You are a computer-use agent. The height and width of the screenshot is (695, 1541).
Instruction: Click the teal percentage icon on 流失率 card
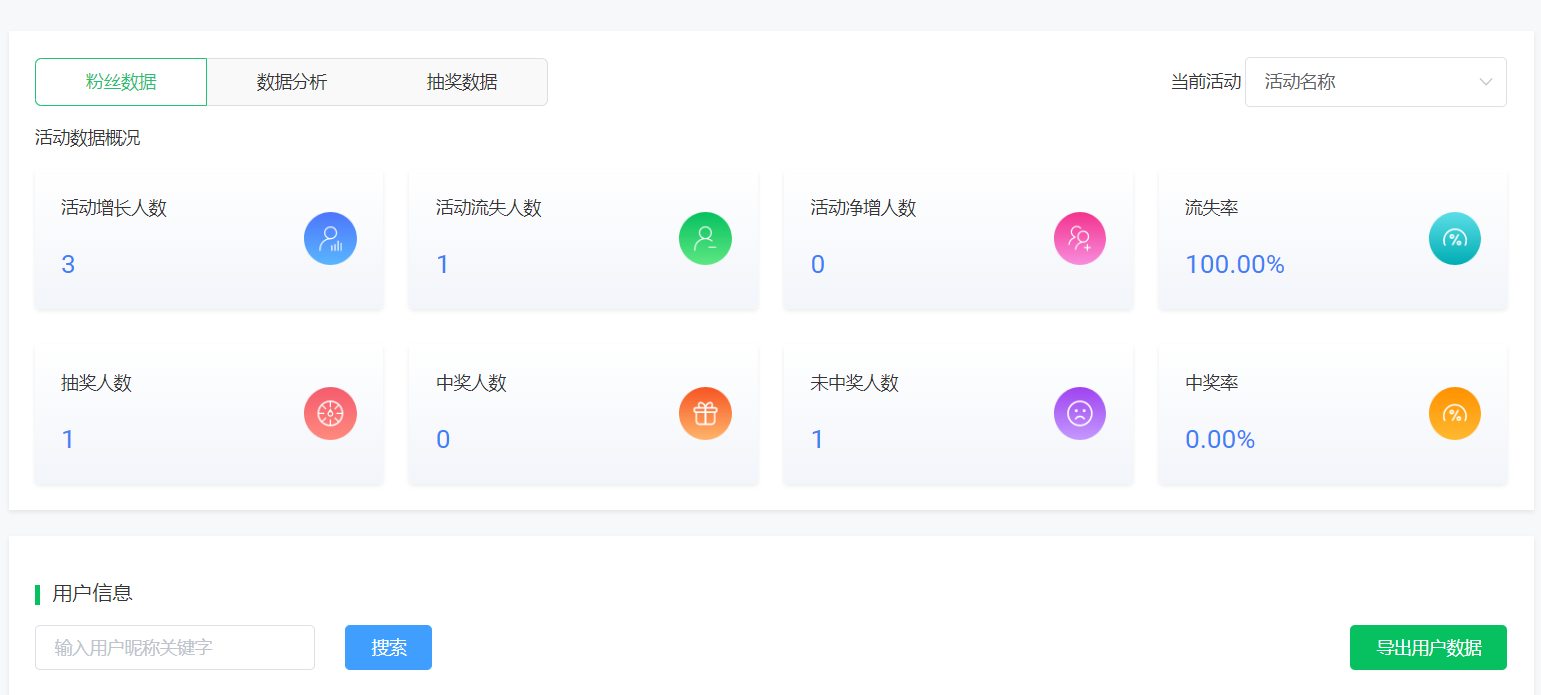click(x=1454, y=238)
